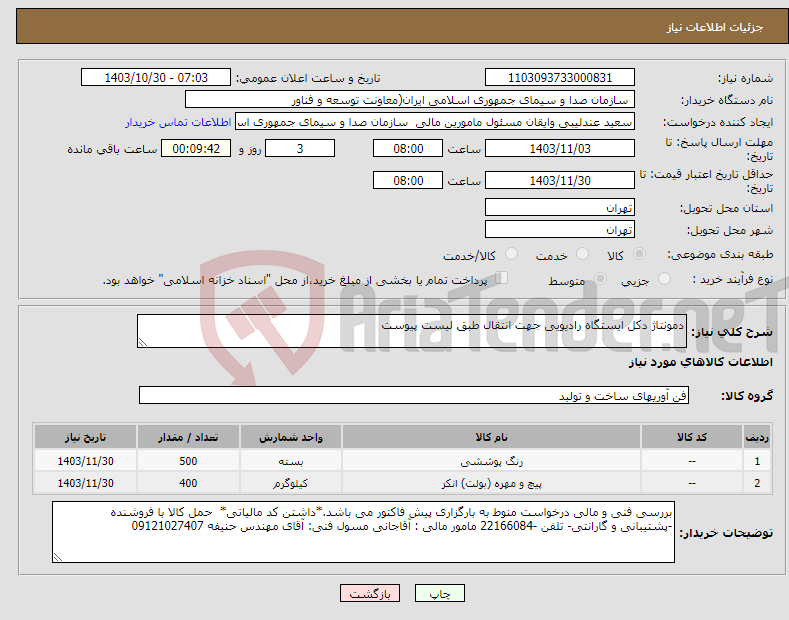Click the remaining time field 00:09:42
This screenshot has height=620, width=789.
[196, 149]
